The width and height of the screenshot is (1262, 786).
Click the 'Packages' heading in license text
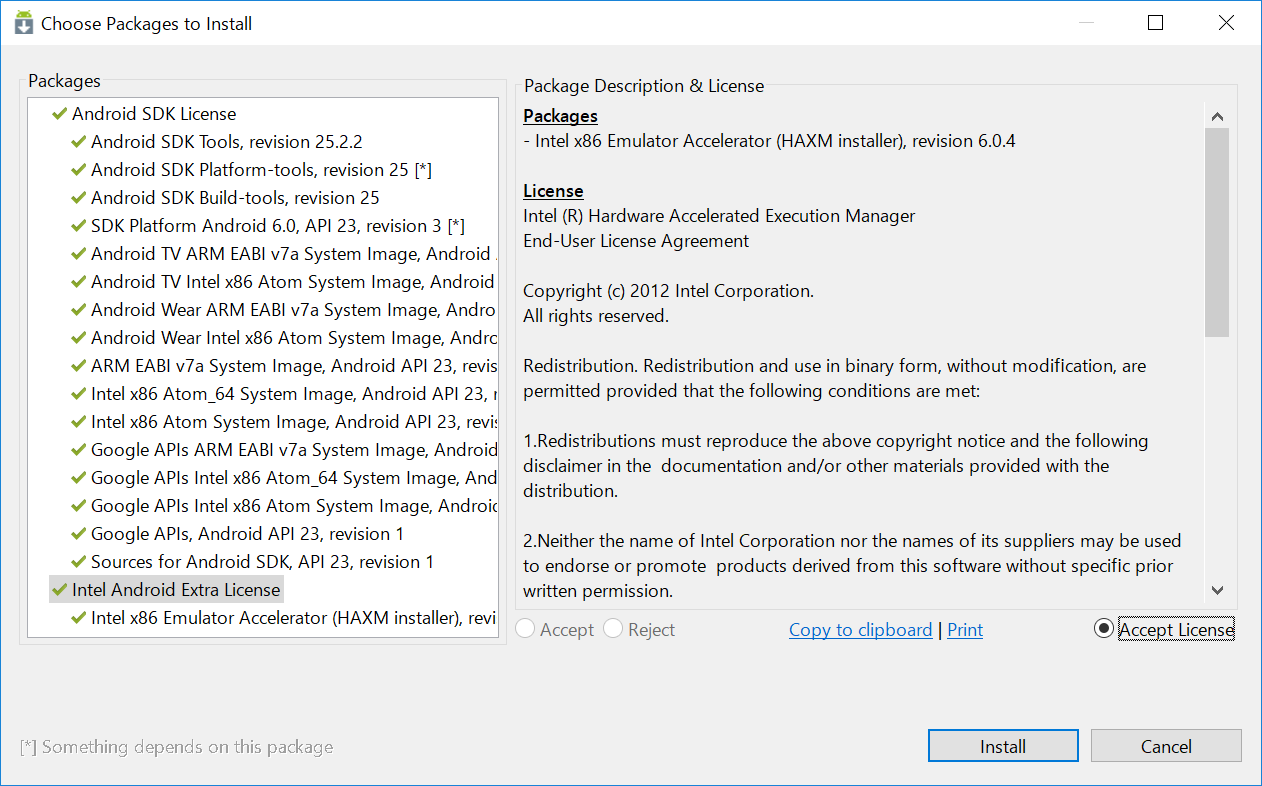coord(560,116)
